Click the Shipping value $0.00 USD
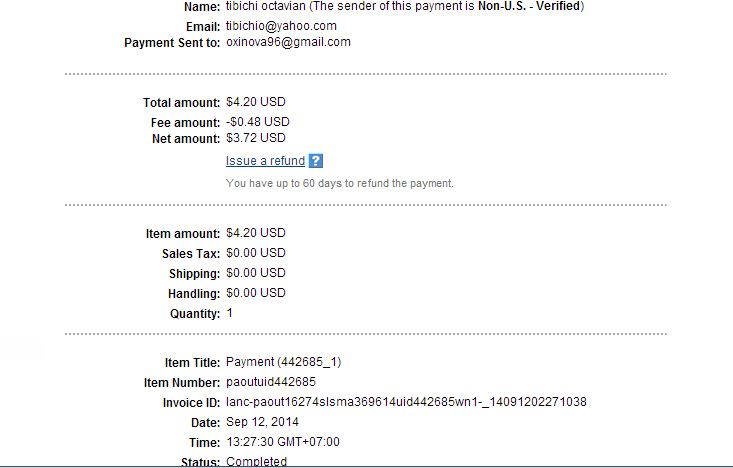The height and width of the screenshot is (468, 733). point(255,273)
